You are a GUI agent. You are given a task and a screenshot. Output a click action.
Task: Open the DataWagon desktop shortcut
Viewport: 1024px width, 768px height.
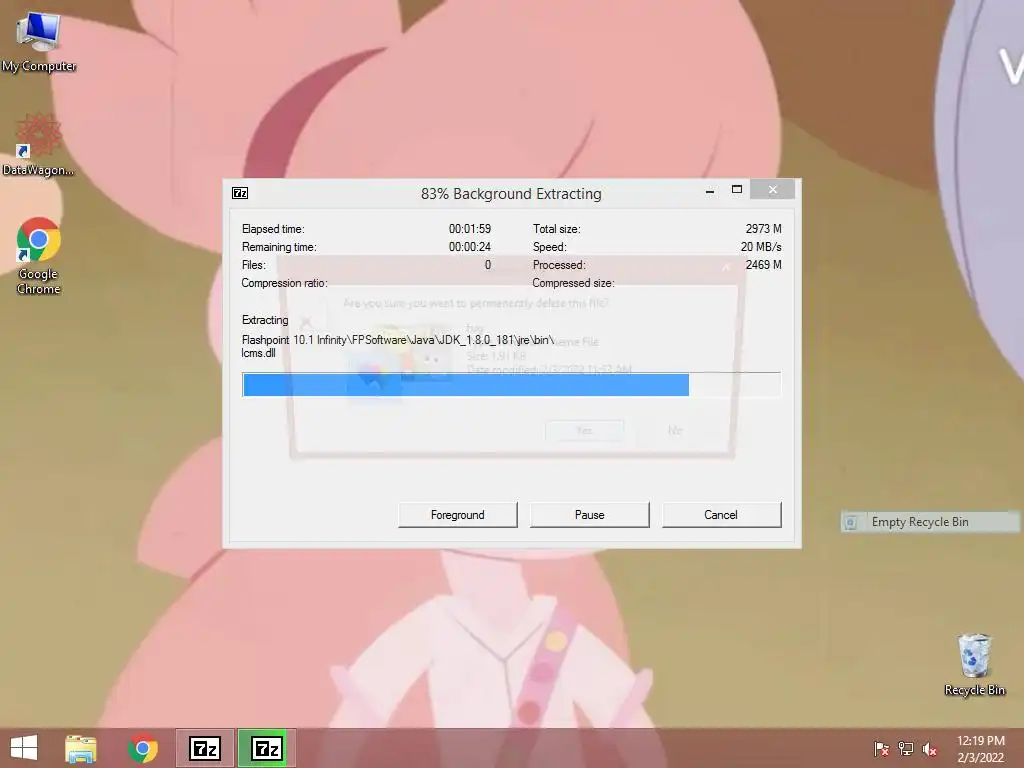coord(39,144)
